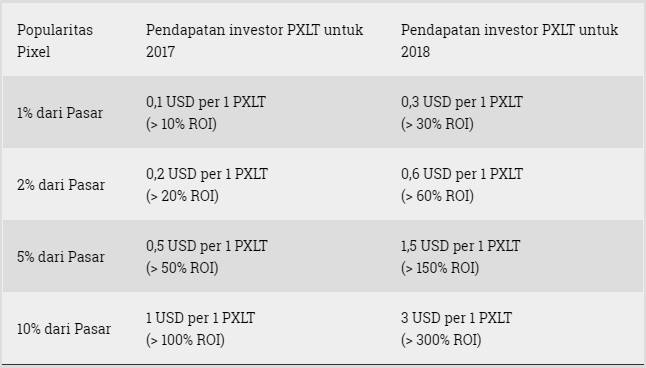
Task: Click the '5% dari Pasar' row label
Action: pyautogui.click(x=61, y=256)
